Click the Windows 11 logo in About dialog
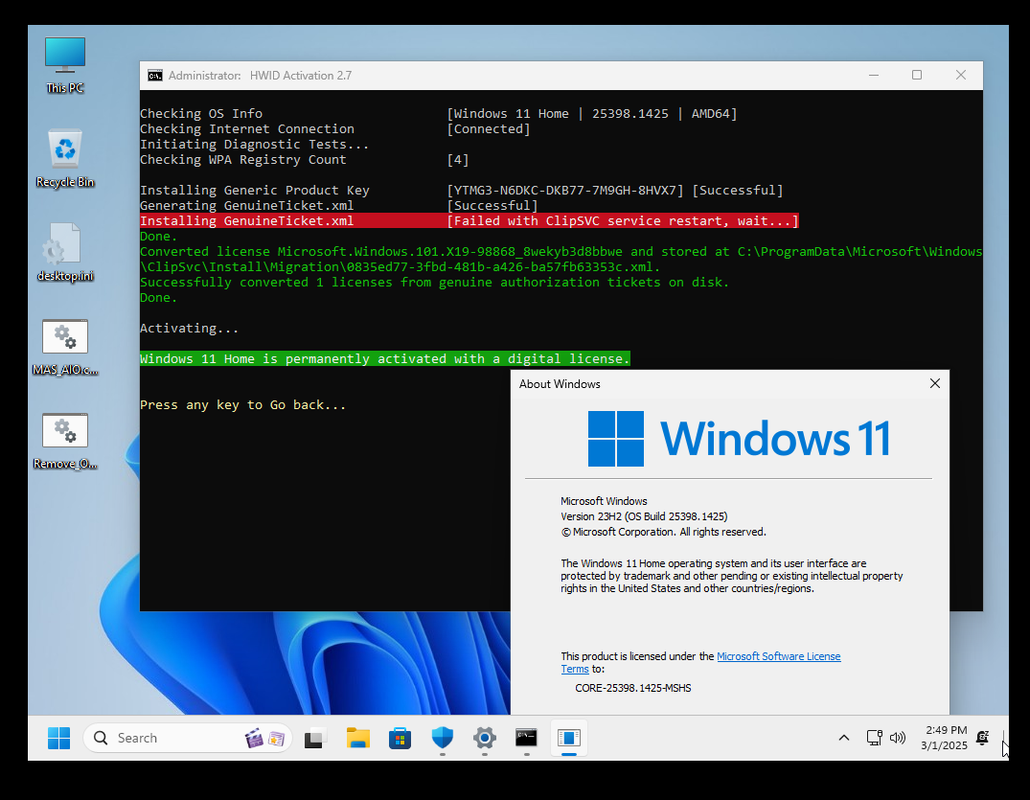The height and width of the screenshot is (800, 1030). (739, 438)
